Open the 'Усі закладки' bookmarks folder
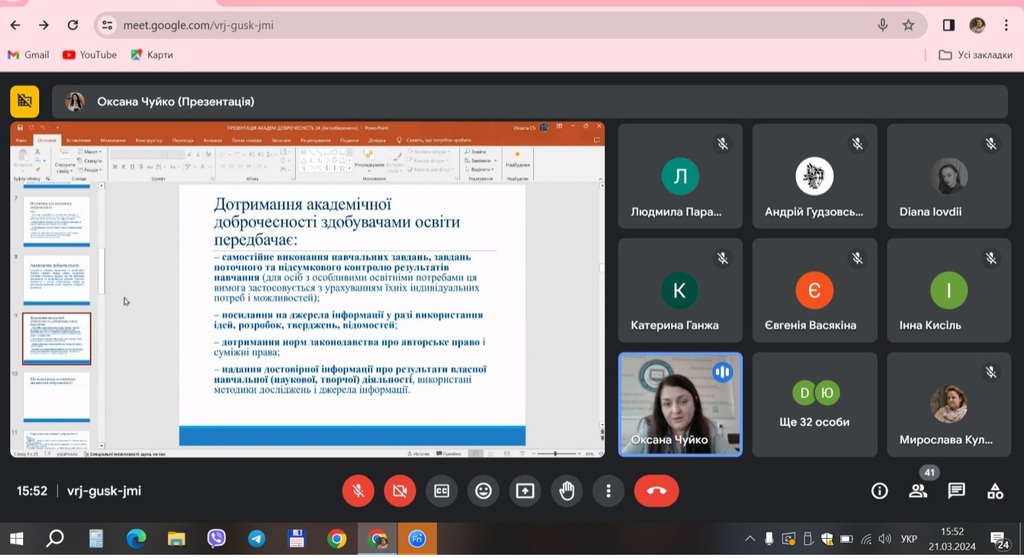This screenshot has height=558, width=1024. pyautogui.click(x=975, y=55)
